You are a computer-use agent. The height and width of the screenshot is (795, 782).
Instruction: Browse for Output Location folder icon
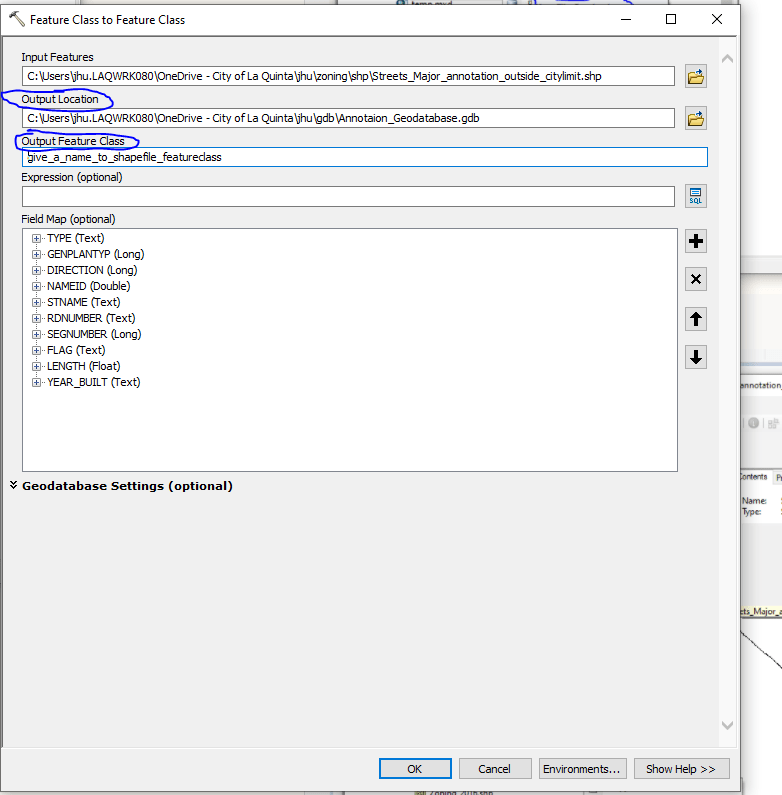point(696,119)
